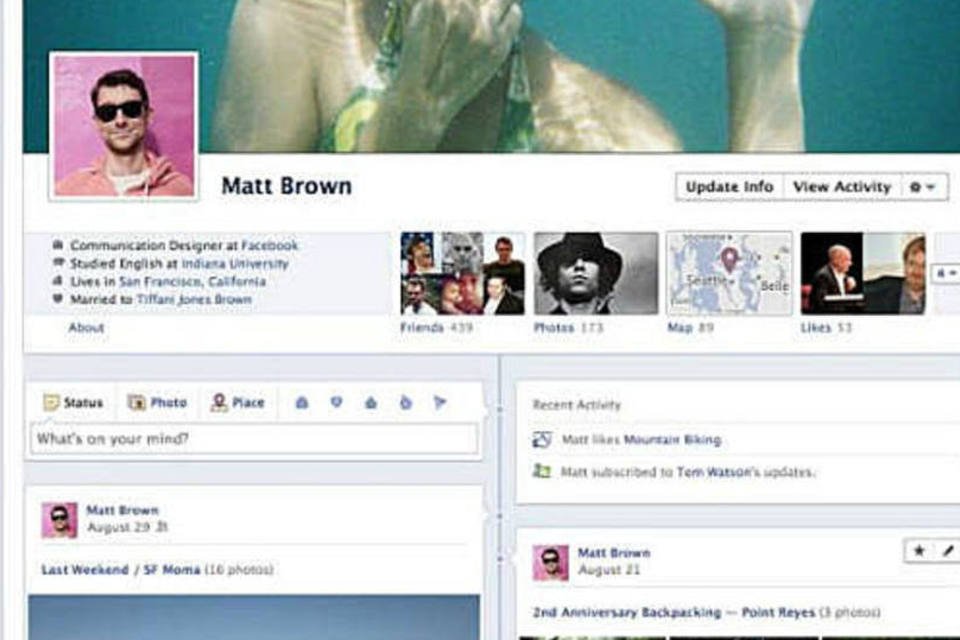Viewport: 960px width, 640px height.
Task: Select the Status tab in the composer
Action: coord(73,402)
